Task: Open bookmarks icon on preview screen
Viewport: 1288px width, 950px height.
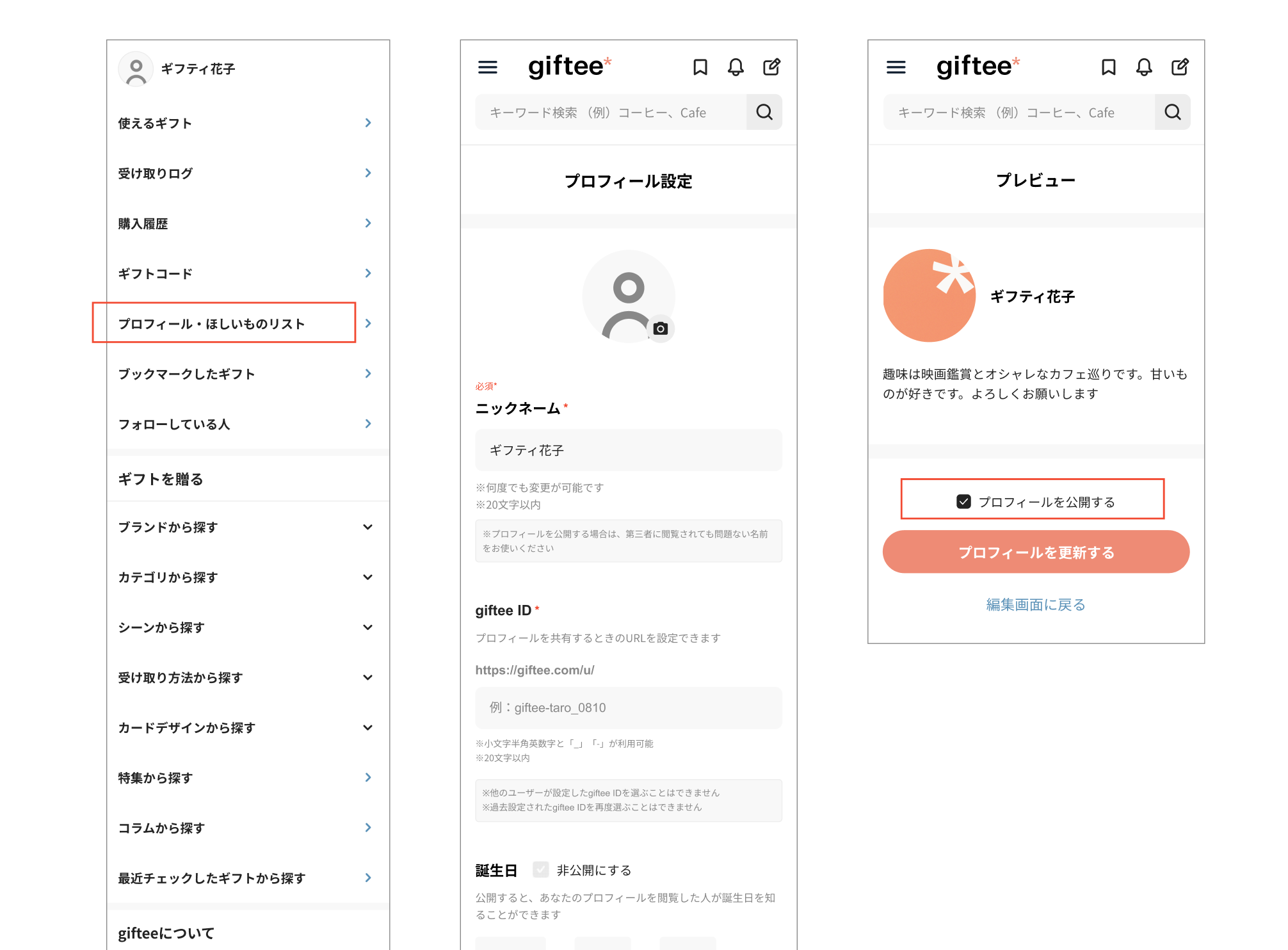Action: (x=1109, y=67)
